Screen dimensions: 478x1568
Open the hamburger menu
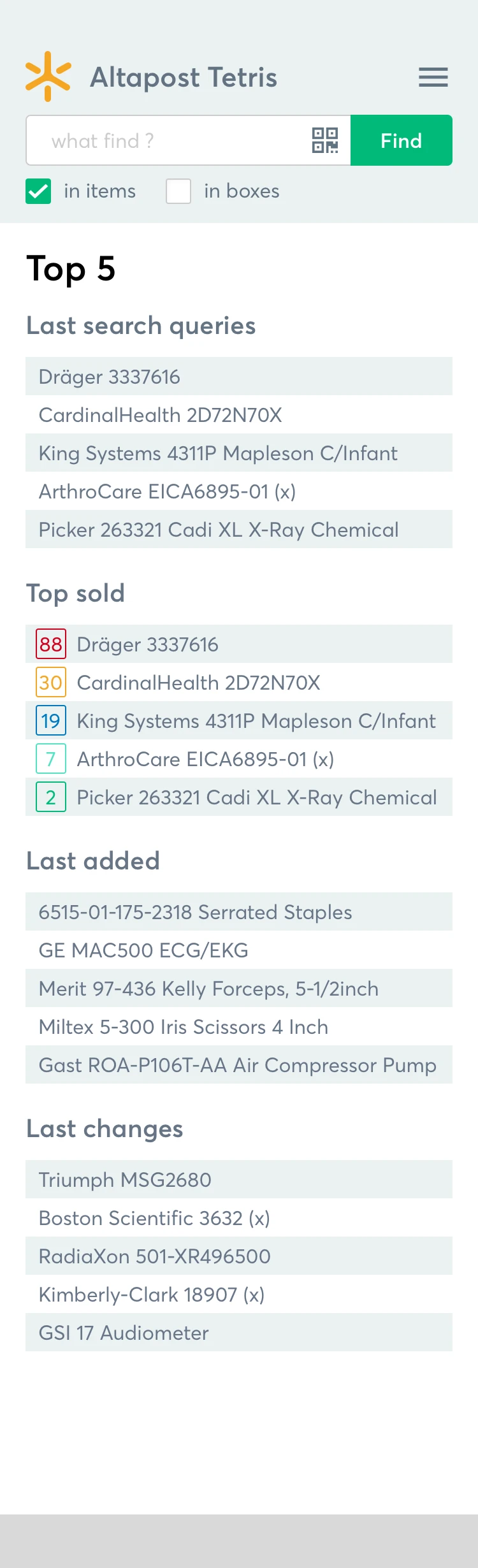pos(433,77)
